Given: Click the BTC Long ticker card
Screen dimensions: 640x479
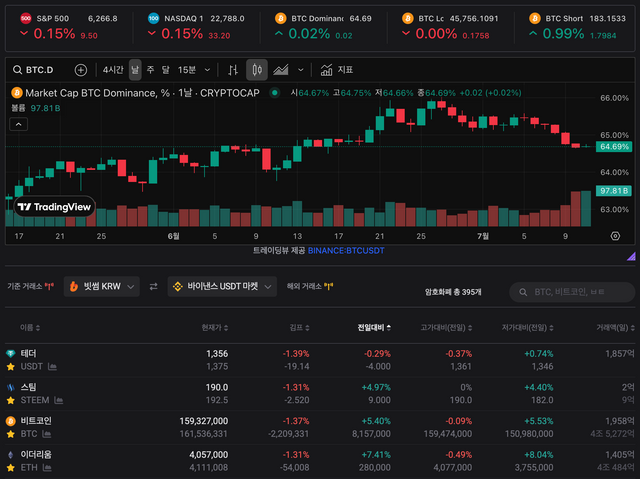Looking at the screenshot, I should (451, 27).
